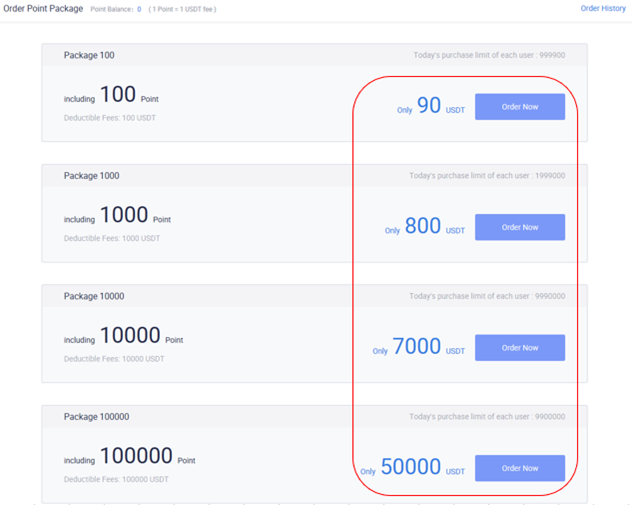Screen dimensions: 632x505
Task: Select the Package 100000 header title
Action: point(96,417)
